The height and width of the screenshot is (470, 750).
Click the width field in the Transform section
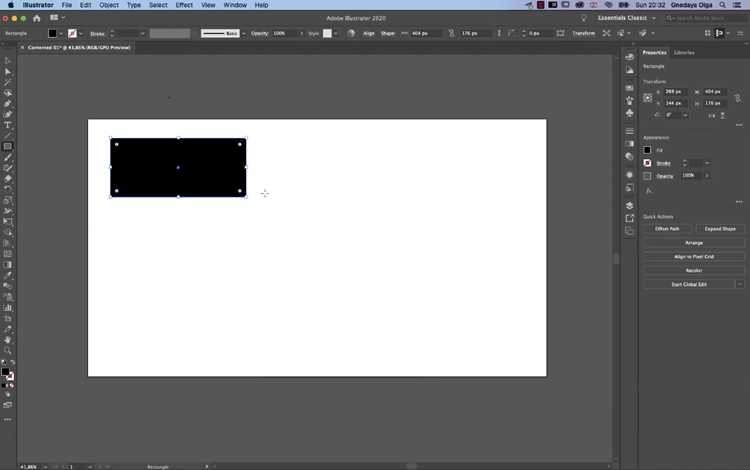(x=716, y=92)
